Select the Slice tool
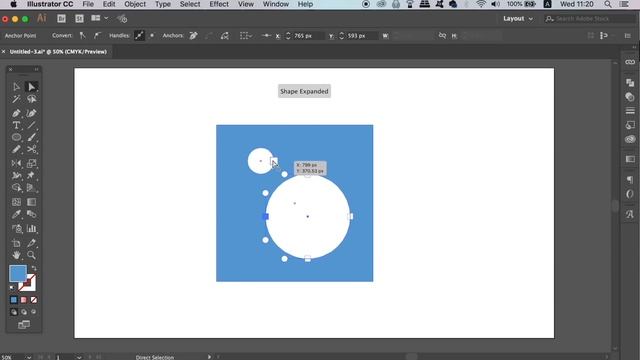The width and height of the screenshot is (640, 360). pos(31,243)
